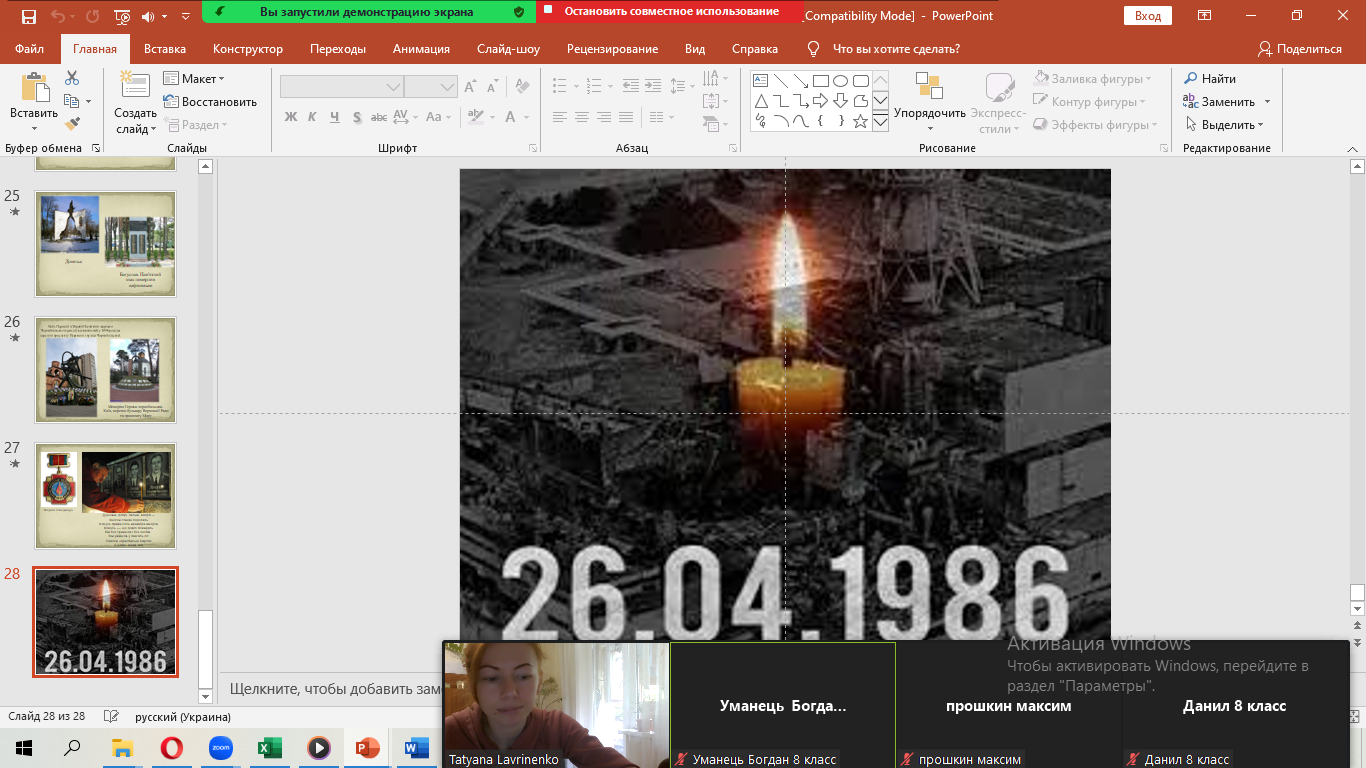The height and width of the screenshot is (768, 1366).
Task: Click the Поделиться share button
Action: (x=1300, y=49)
